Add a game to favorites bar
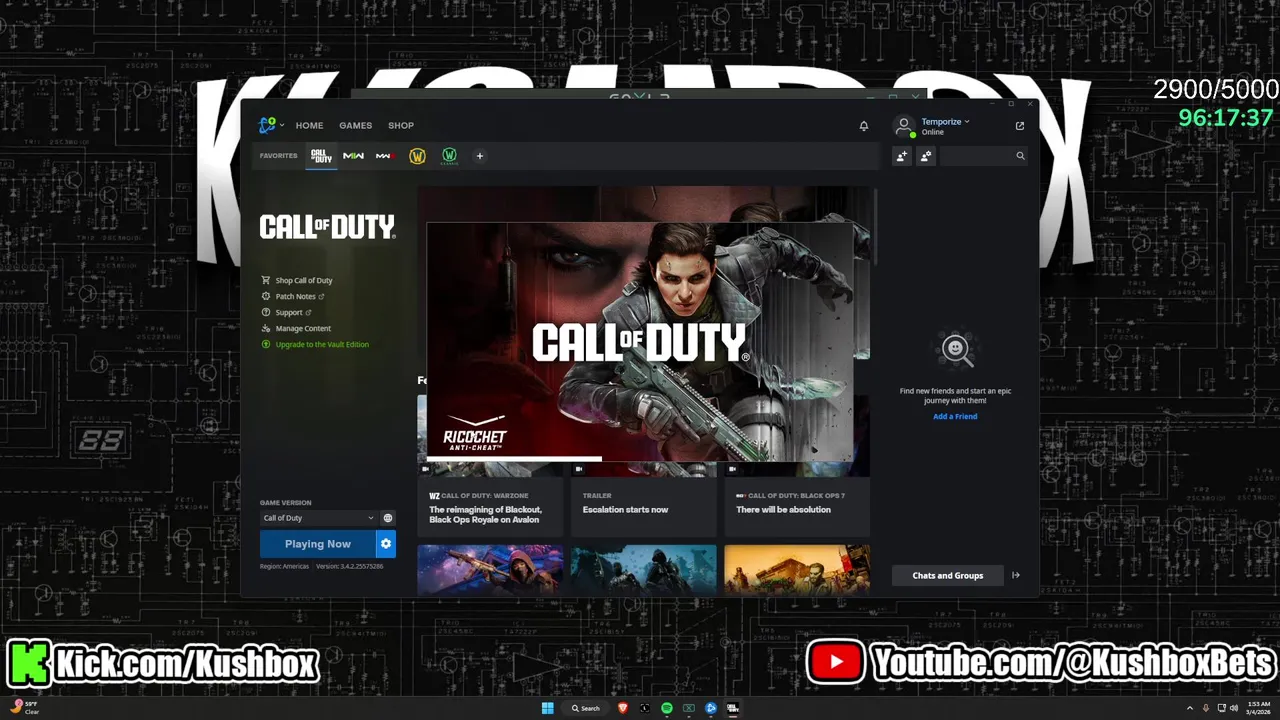This screenshot has width=1280, height=720. [x=479, y=156]
